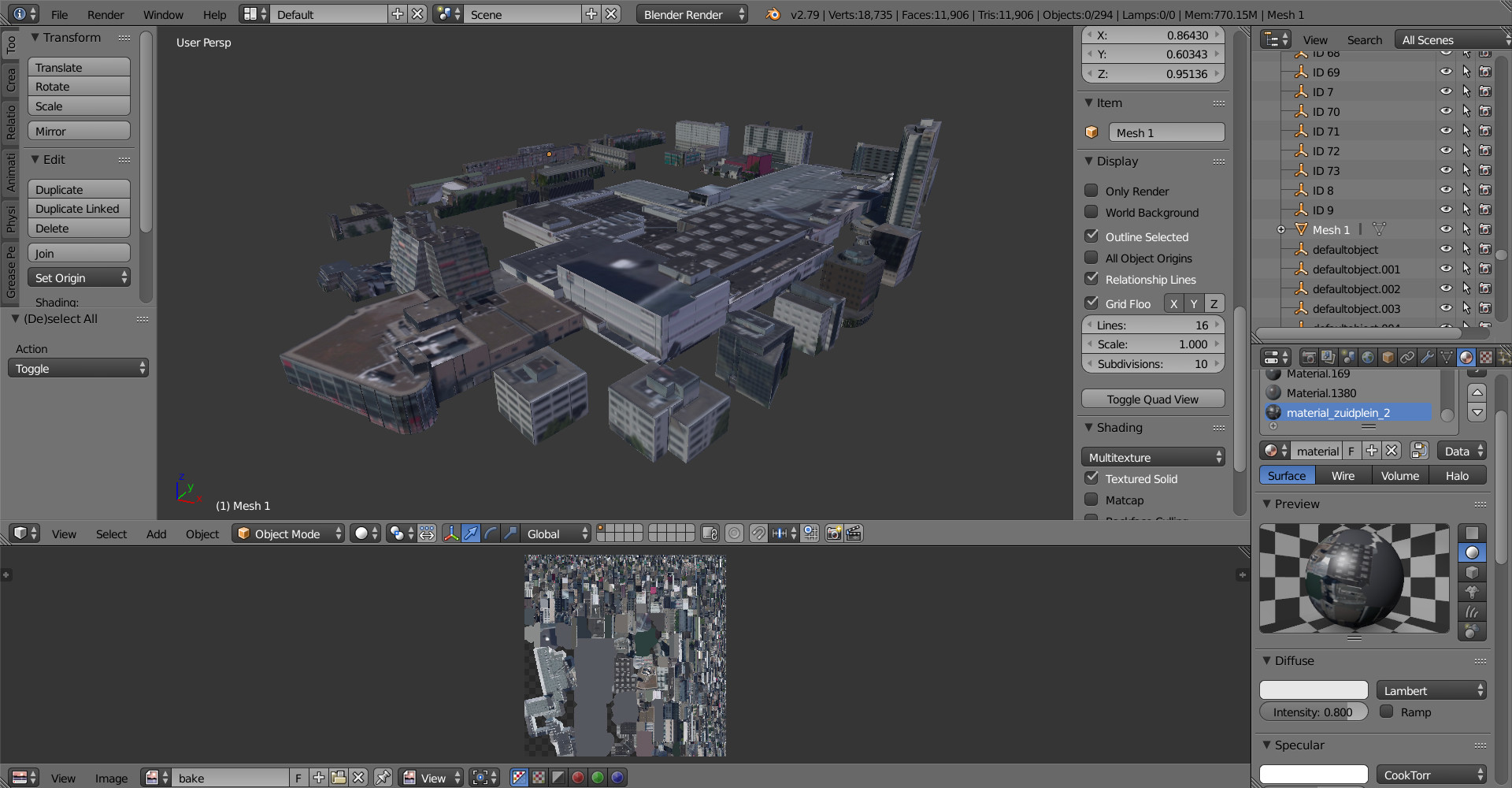Click the proportional editing circle icon
This screenshot has width=1512, height=788.
tap(734, 533)
